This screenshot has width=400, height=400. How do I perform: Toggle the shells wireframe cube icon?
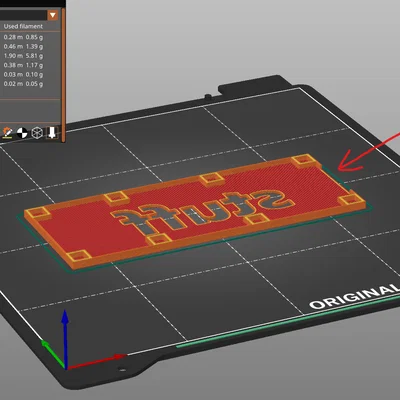coord(37,133)
